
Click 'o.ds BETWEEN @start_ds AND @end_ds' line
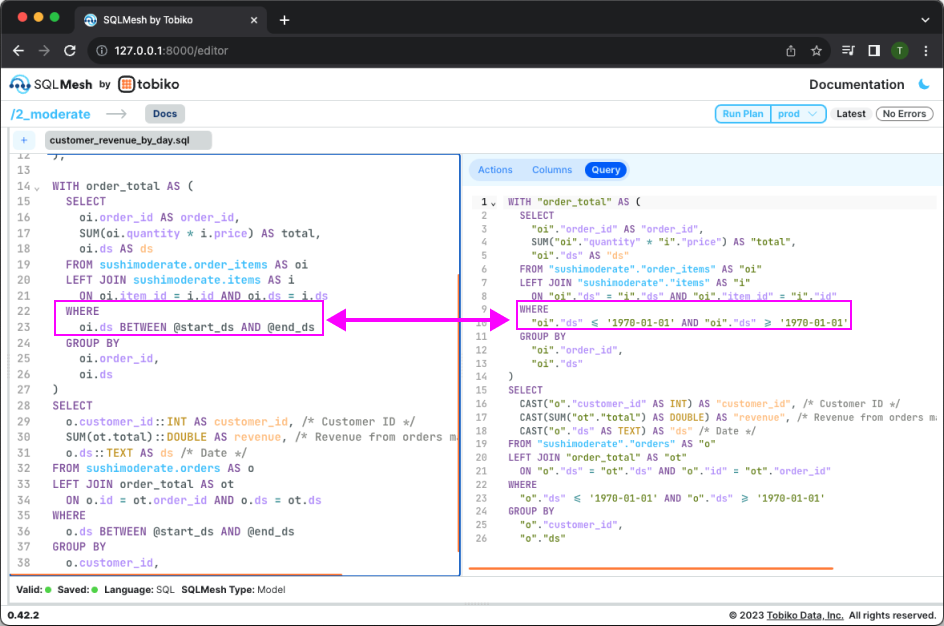pyautogui.click(x=180, y=531)
